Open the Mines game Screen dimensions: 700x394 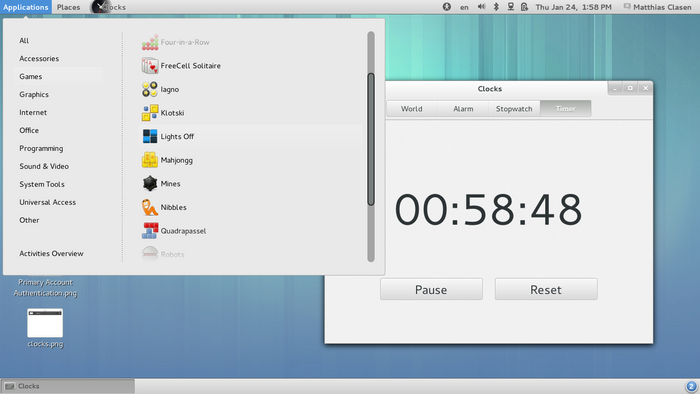tap(161, 184)
